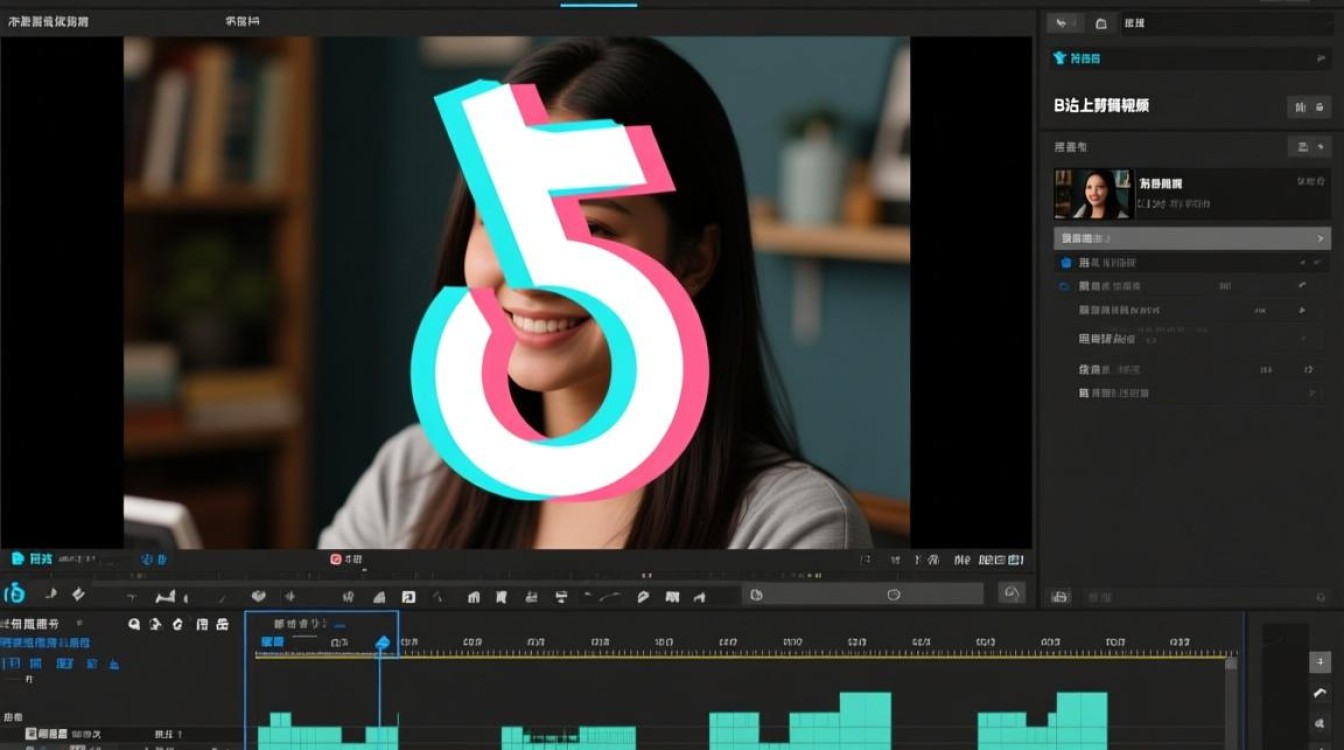1344x750 pixels.
Task: Click the blue diamond playhead on the timeline
Action: [382, 642]
